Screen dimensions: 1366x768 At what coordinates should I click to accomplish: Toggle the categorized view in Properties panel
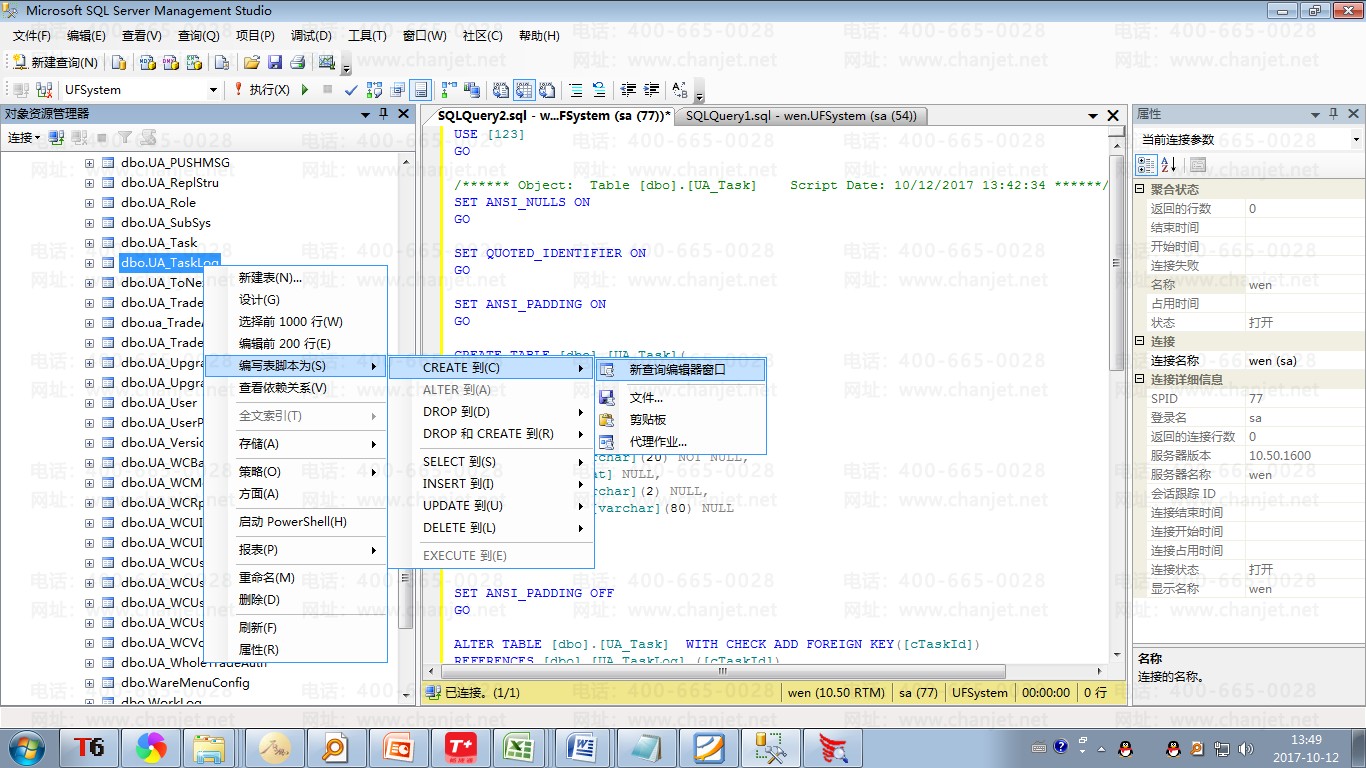tap(1148, 164)
